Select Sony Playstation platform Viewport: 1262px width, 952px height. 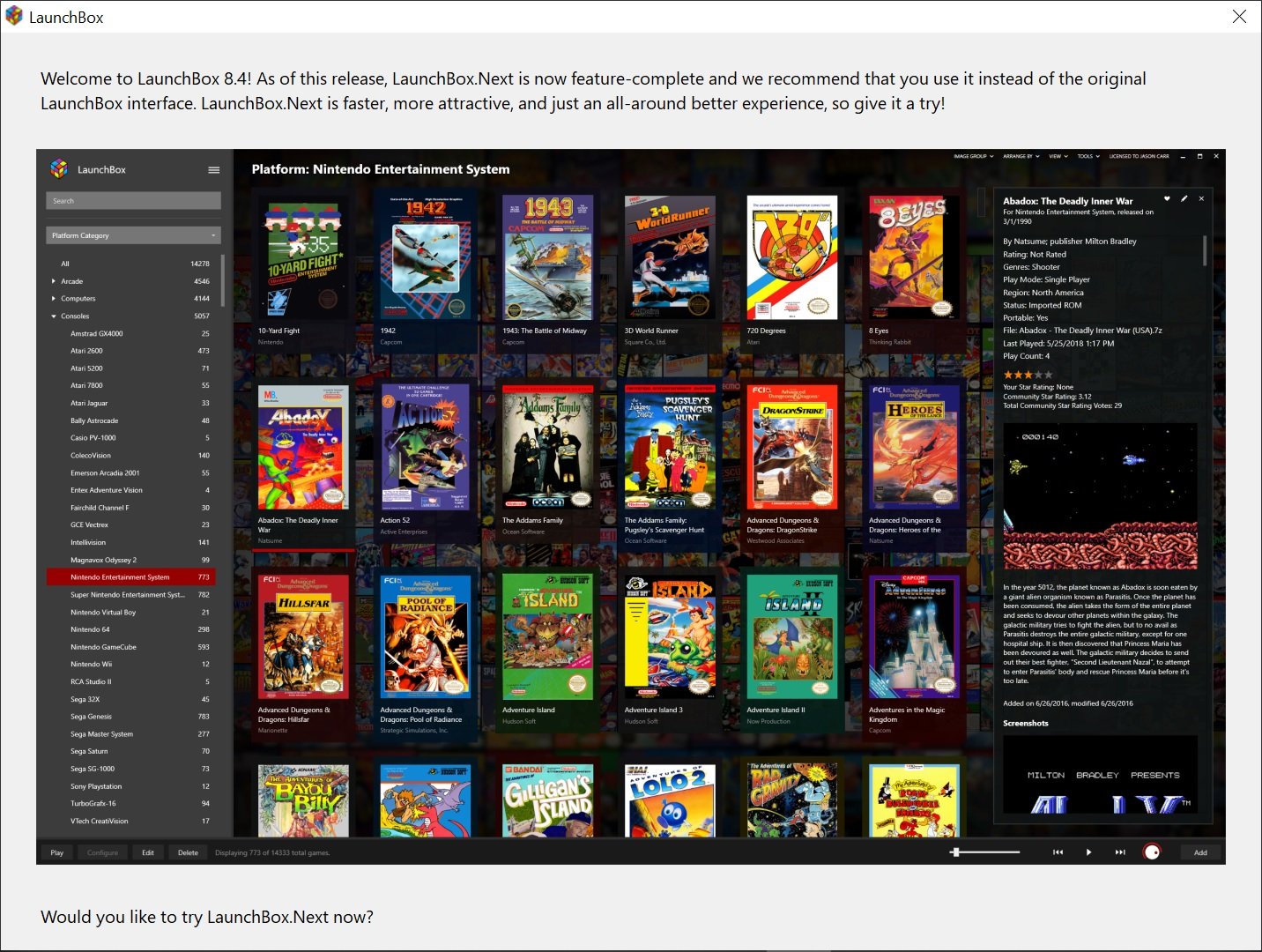click(131, 786)
